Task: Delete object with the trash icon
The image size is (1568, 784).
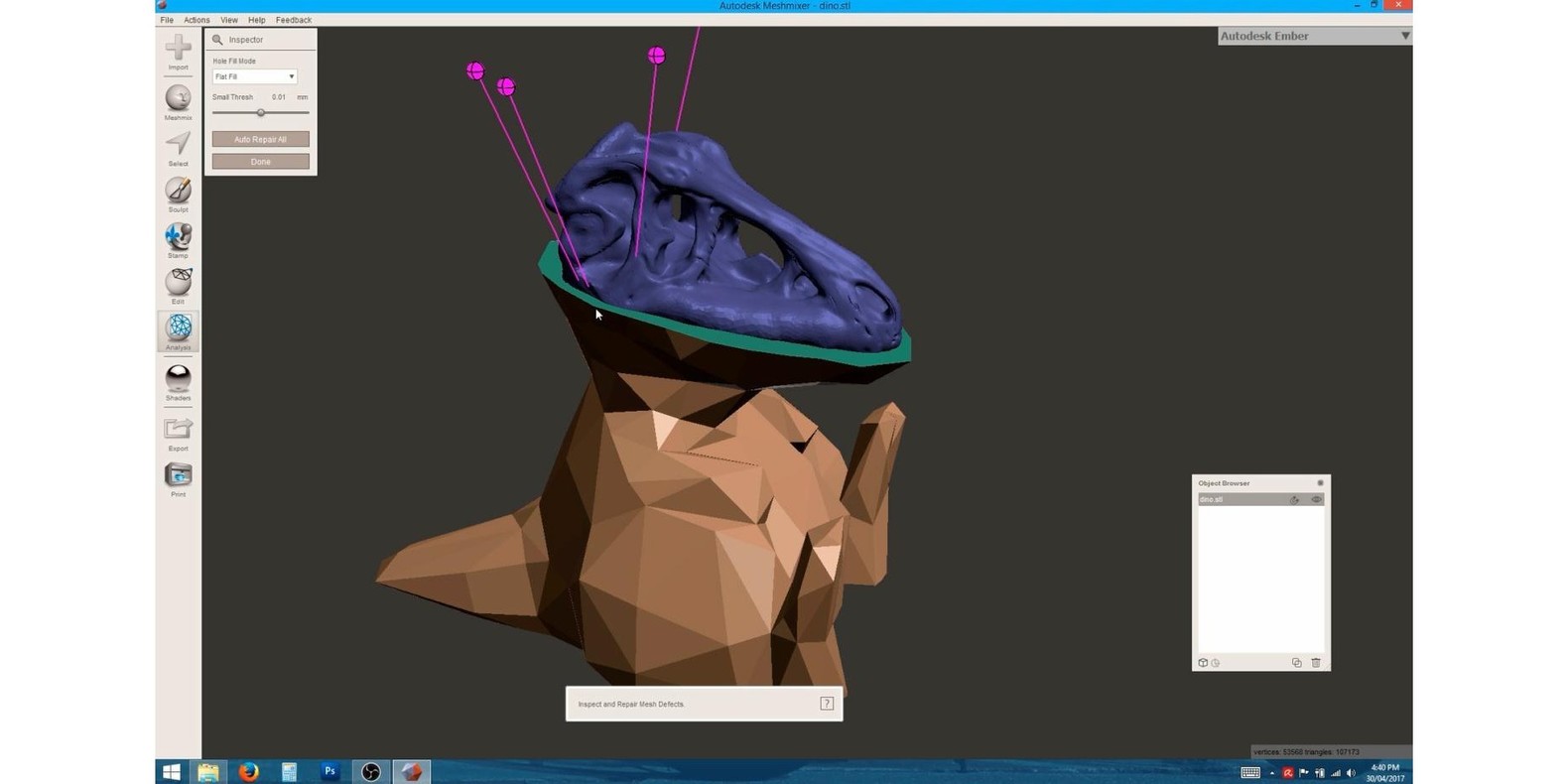Action: 1316,663
